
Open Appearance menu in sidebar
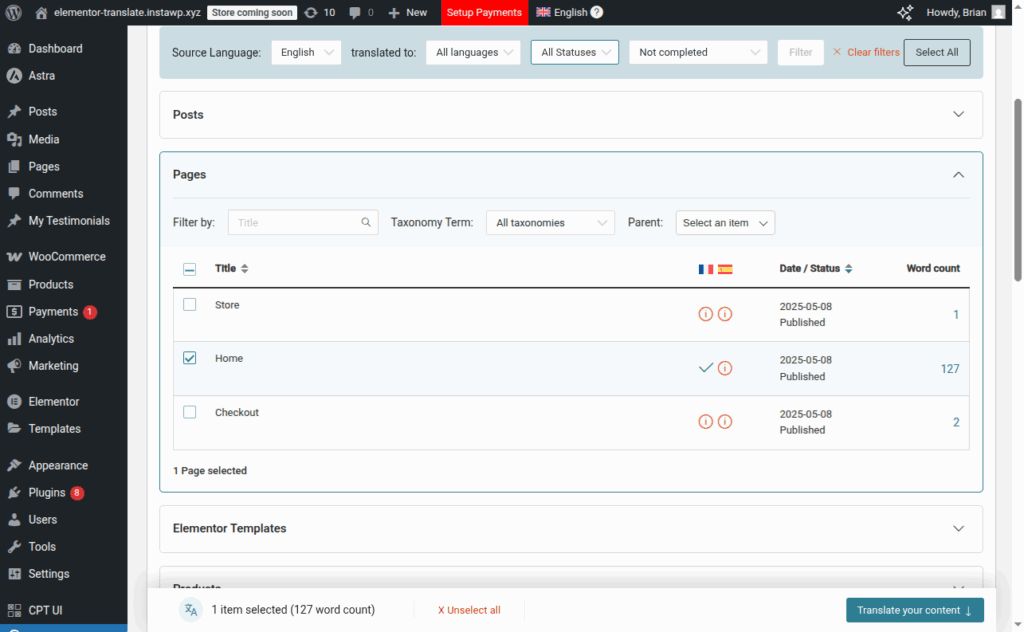click(x=58, y=466)
